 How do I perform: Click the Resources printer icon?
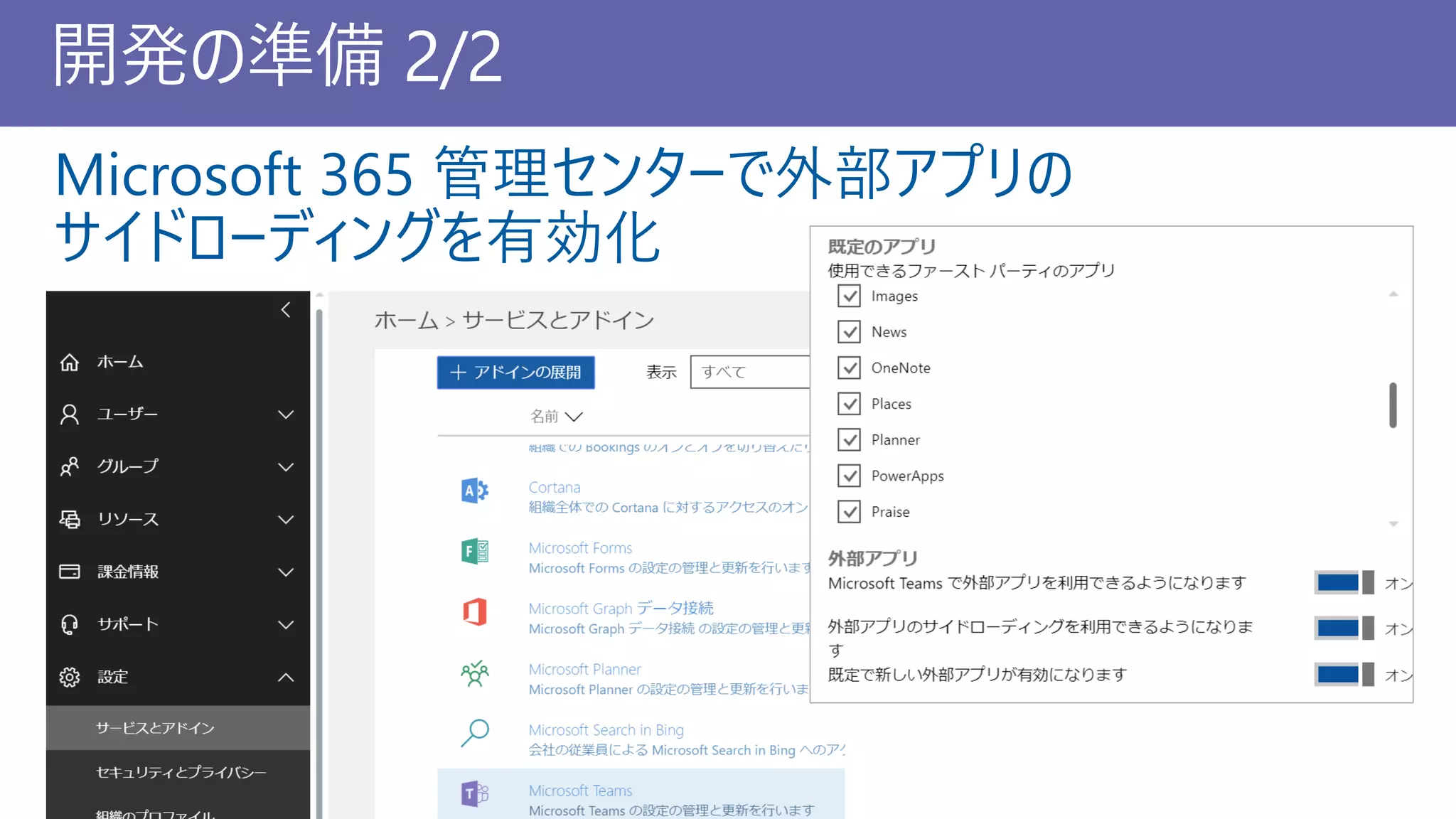pos(70,520)
